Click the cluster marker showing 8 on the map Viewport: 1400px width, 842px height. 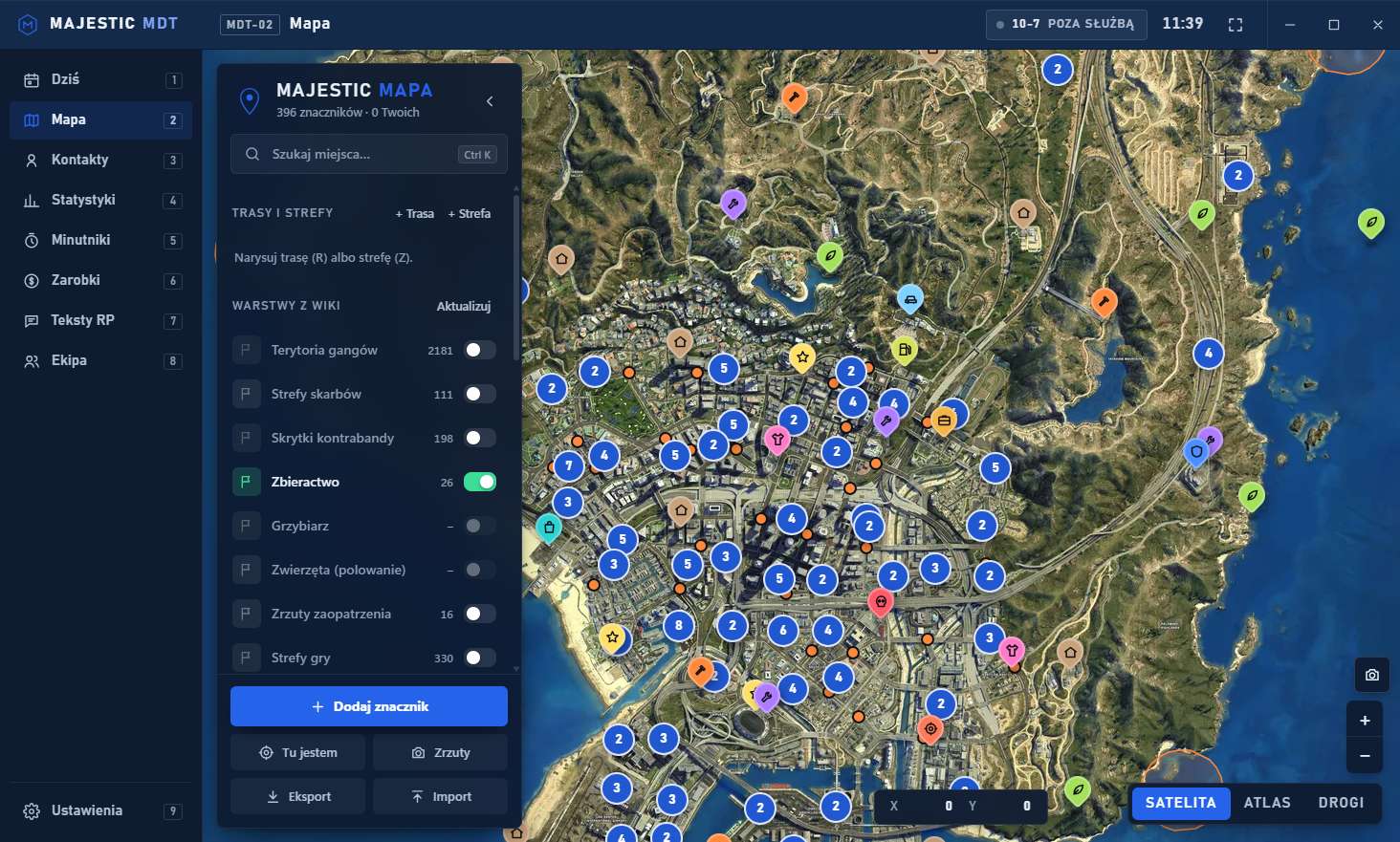click(x=679, y=626)
